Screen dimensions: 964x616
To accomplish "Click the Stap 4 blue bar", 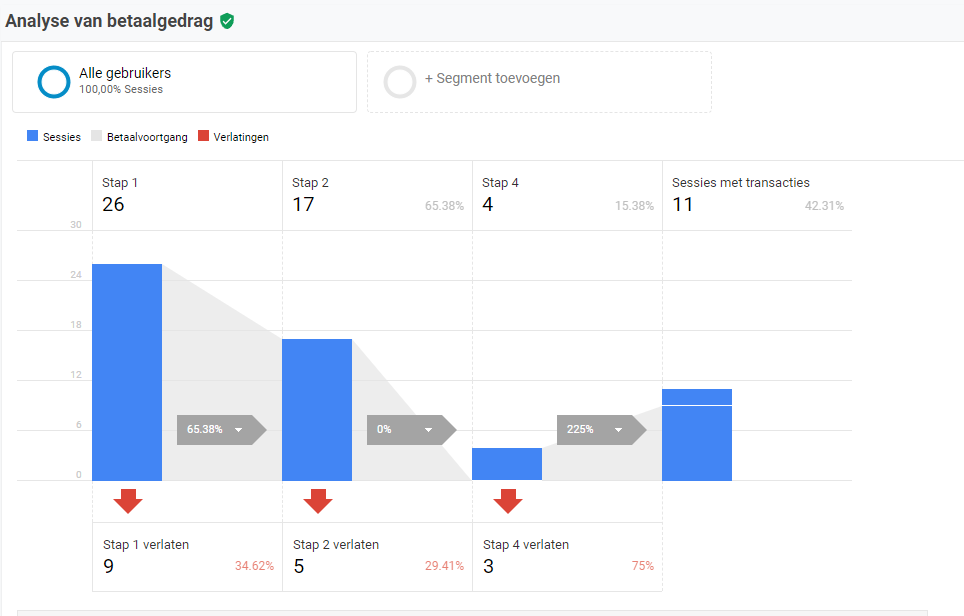I will tap(507, 464).
